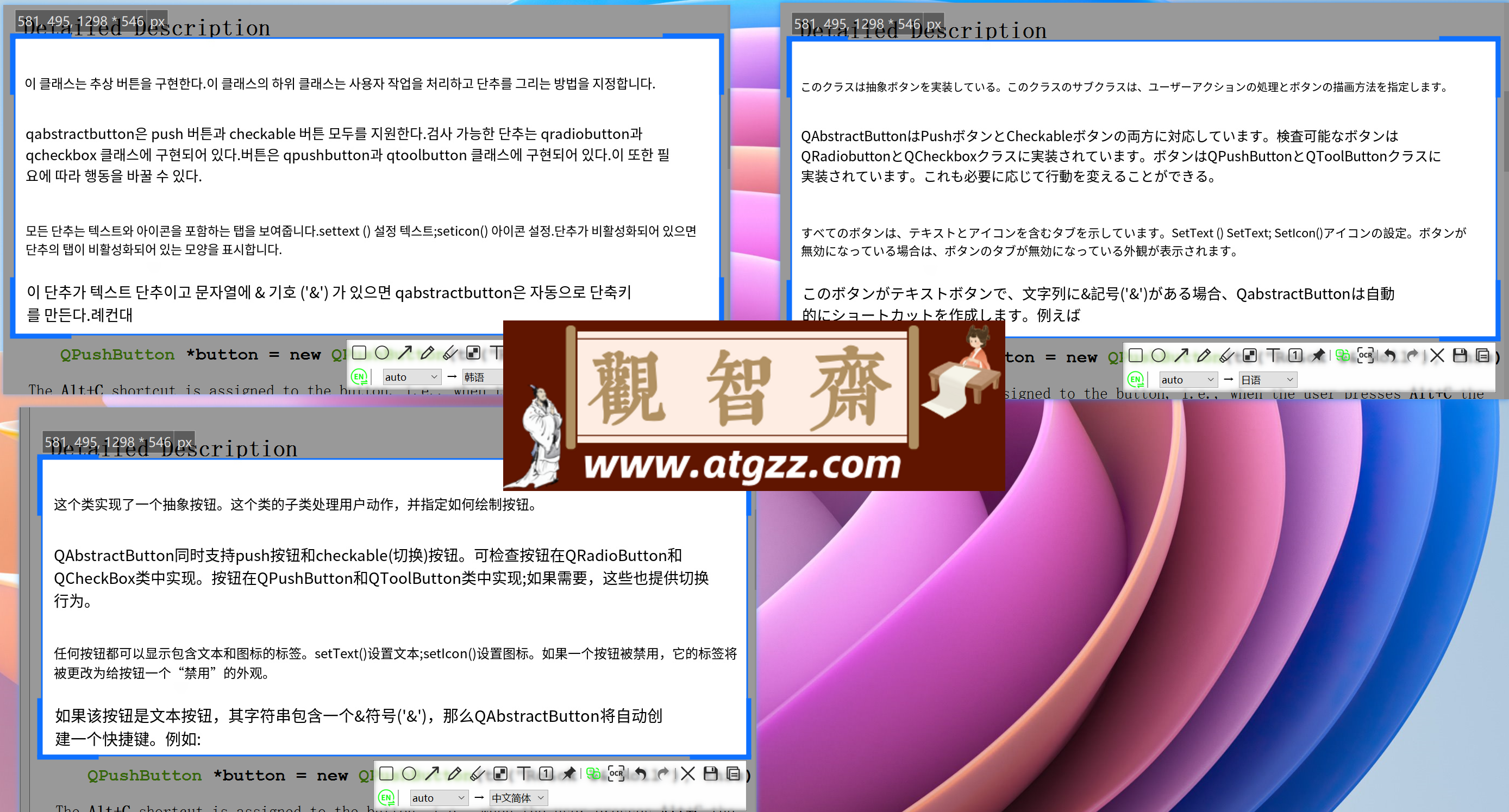Toggle green translate icon in Japanese toolbar
Image resolution: width=1509 pixels, height=812 pixels.
tap(1342, 355)
